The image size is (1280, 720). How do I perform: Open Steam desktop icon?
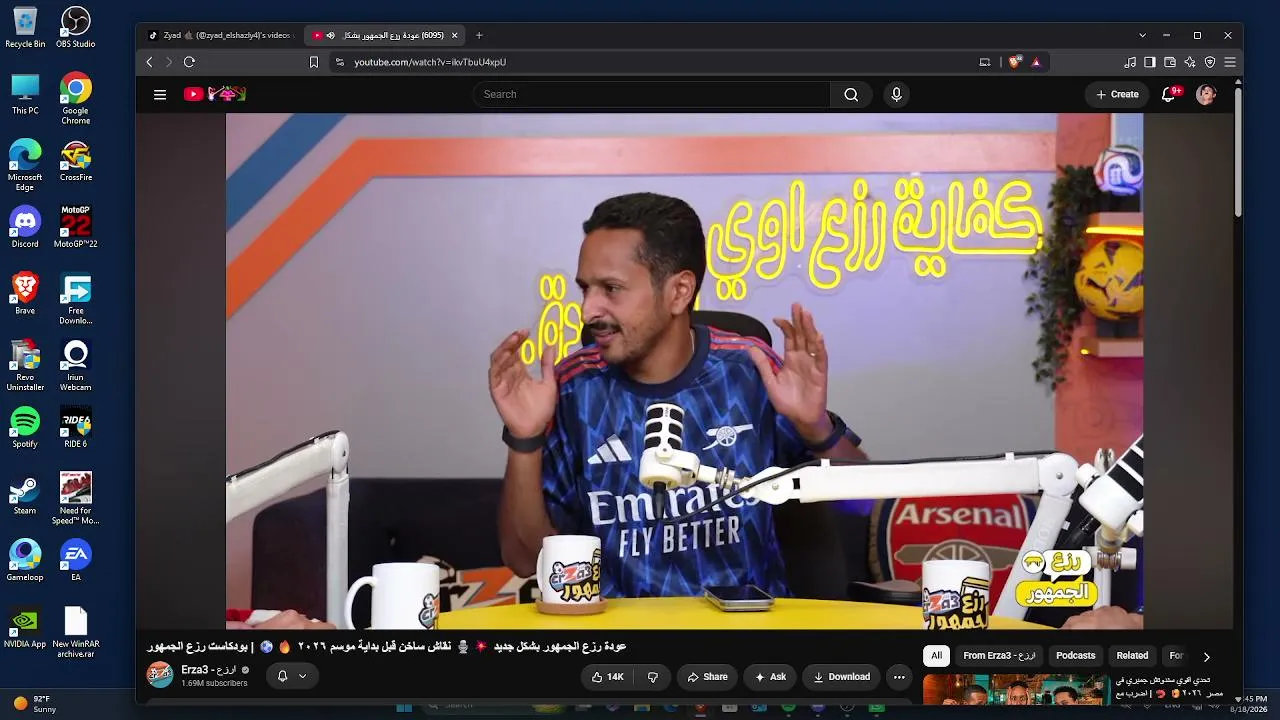pos(25,495)
